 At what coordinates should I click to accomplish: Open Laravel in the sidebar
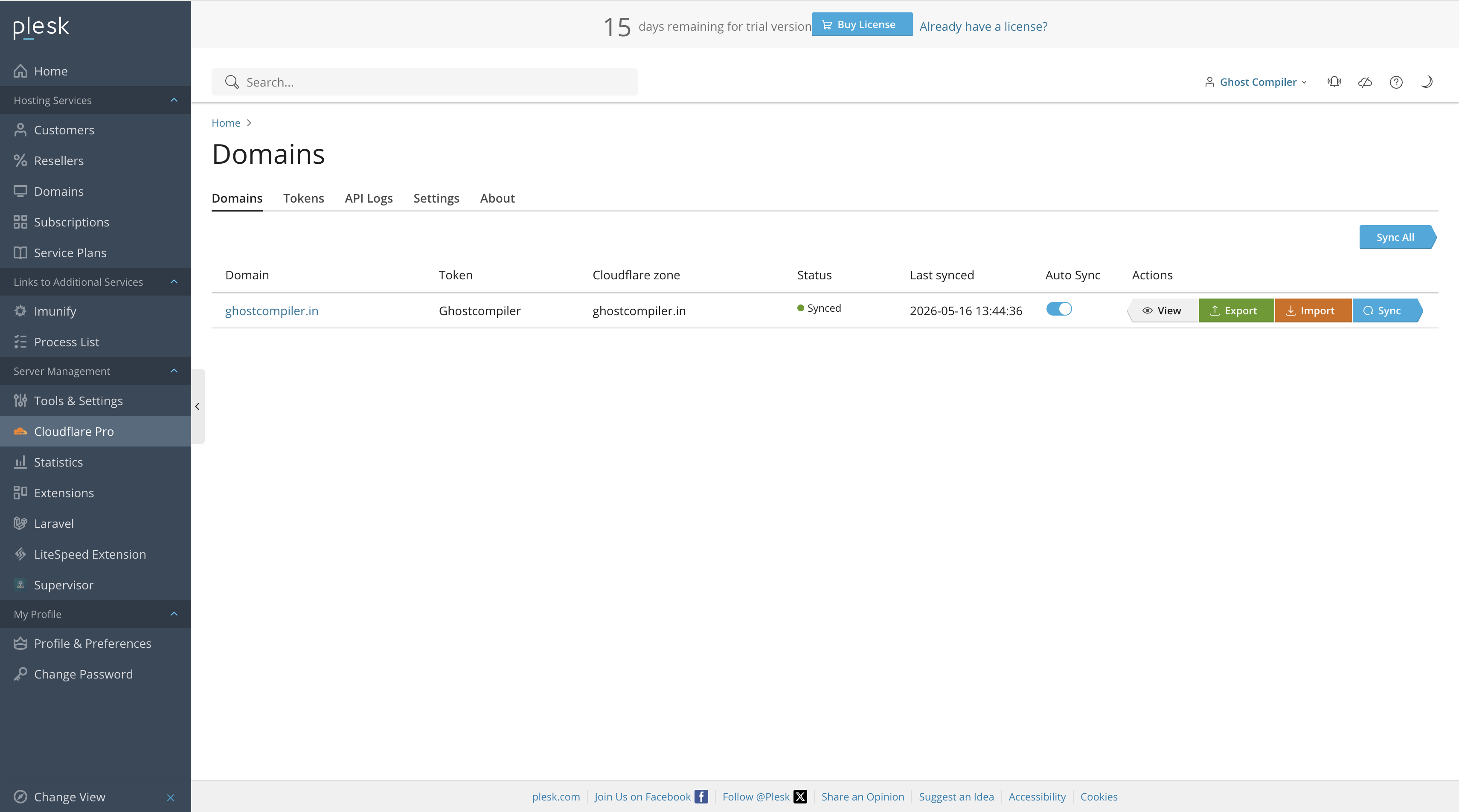(x=95, y=523)
